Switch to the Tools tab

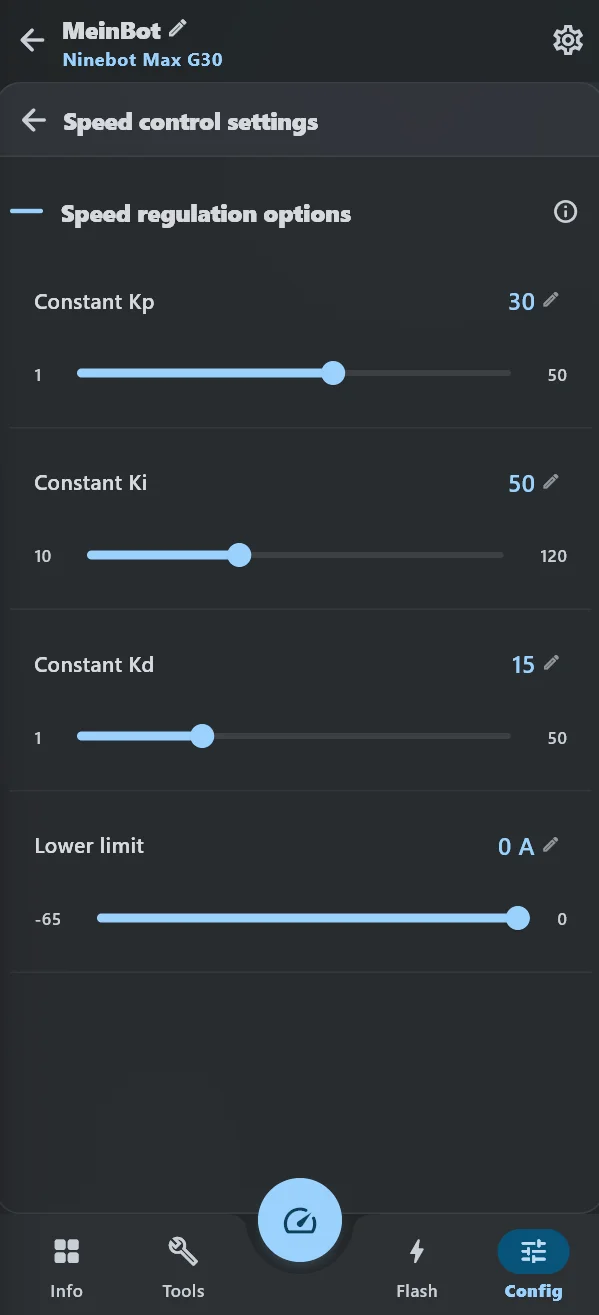[183, 1266]
